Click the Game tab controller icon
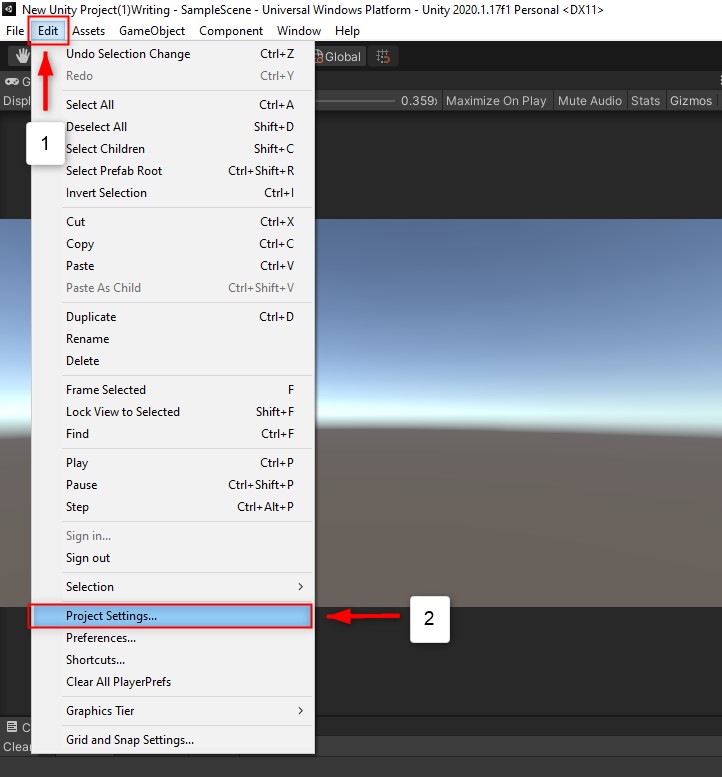 click(12, 81)
